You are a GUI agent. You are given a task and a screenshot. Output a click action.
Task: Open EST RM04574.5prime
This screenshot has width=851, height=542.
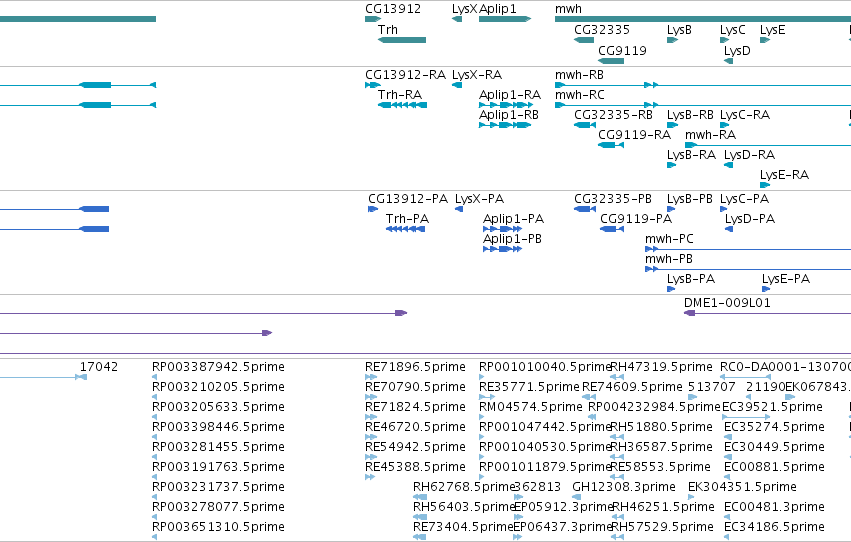(x=531, y=407)
